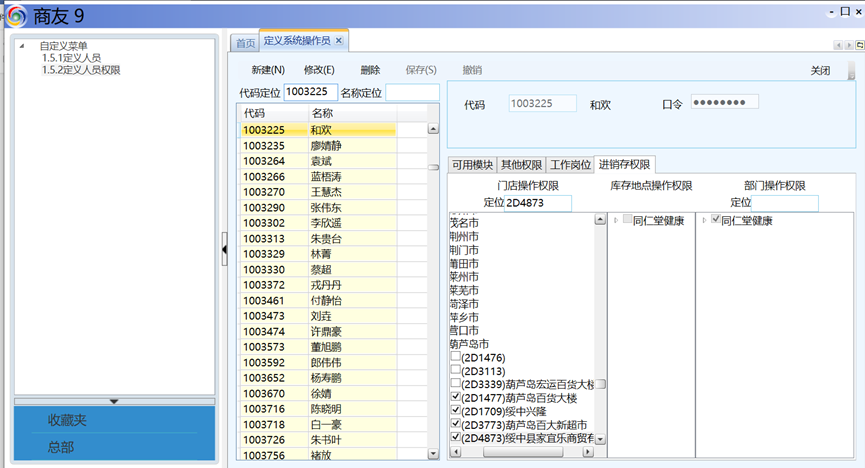The width and height of the screenshot is (865, 468).
Task: Open the 收藏夹 section
Action: pyautogui.click(x=67, y=420)
